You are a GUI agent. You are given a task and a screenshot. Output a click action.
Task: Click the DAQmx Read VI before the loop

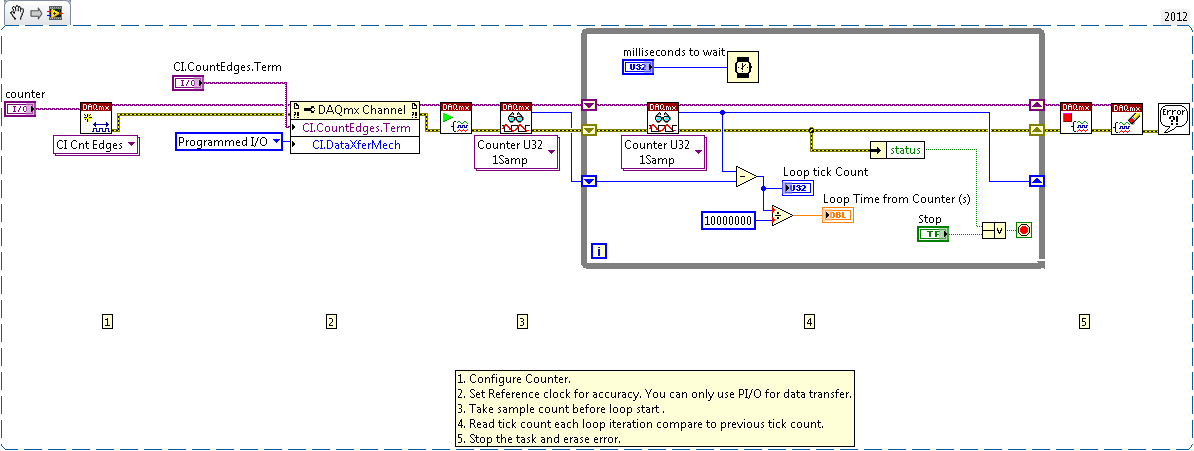coord(516,117)
